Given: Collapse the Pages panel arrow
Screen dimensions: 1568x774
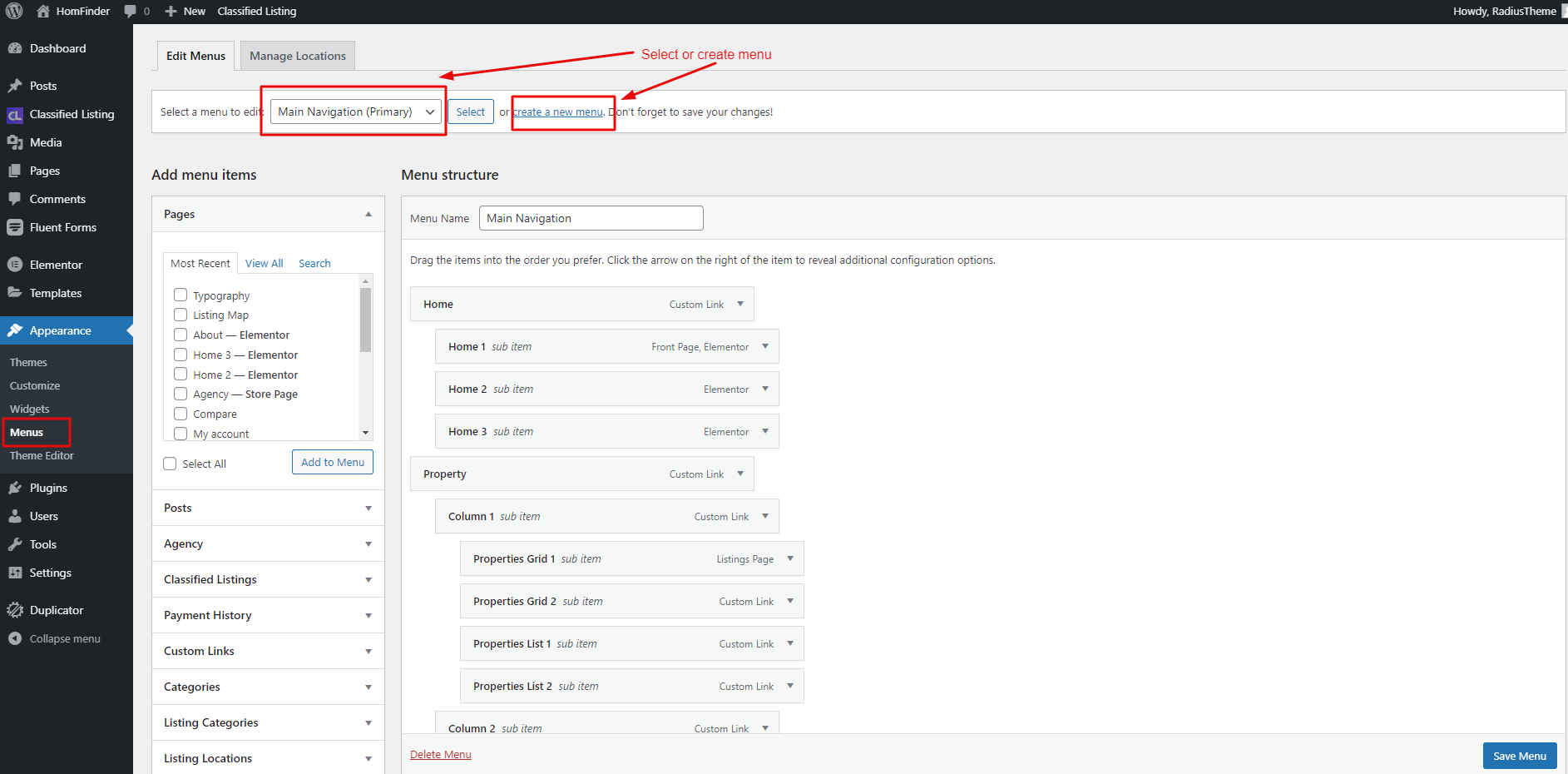Looking at the screenshot, I should (369, 214).
